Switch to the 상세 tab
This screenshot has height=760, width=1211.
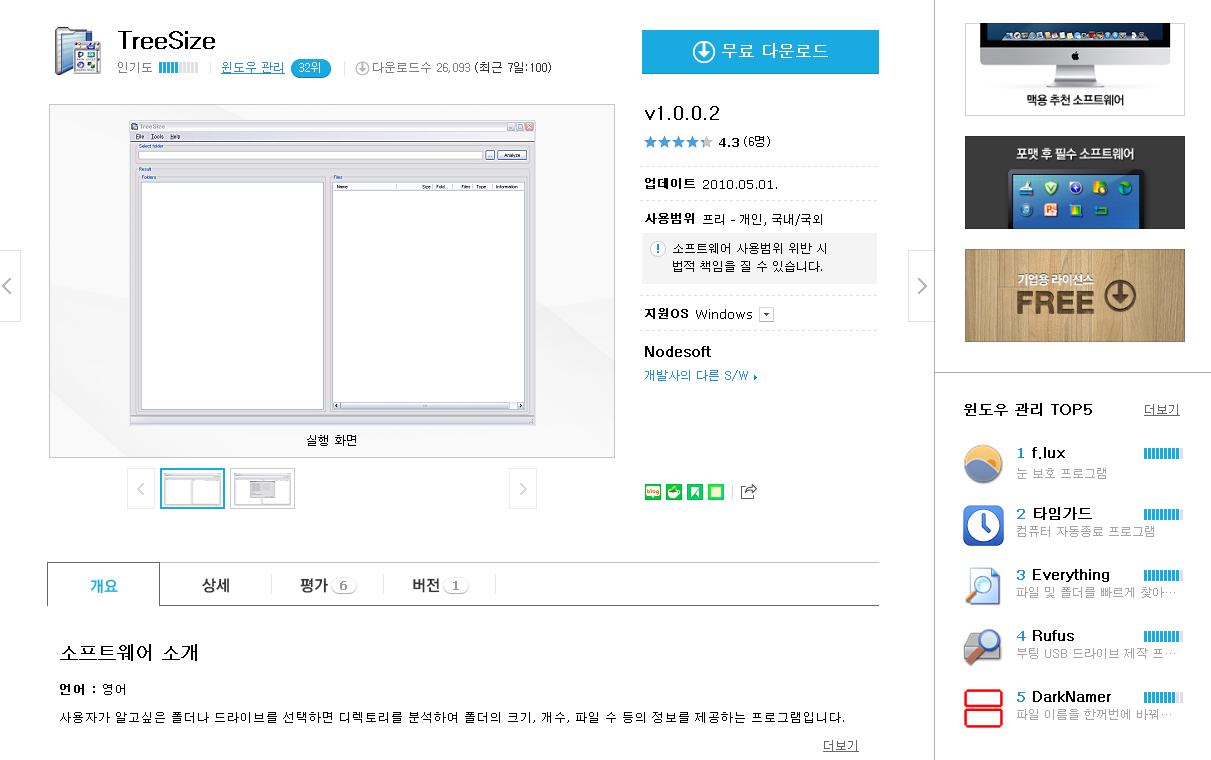[216, 585]
